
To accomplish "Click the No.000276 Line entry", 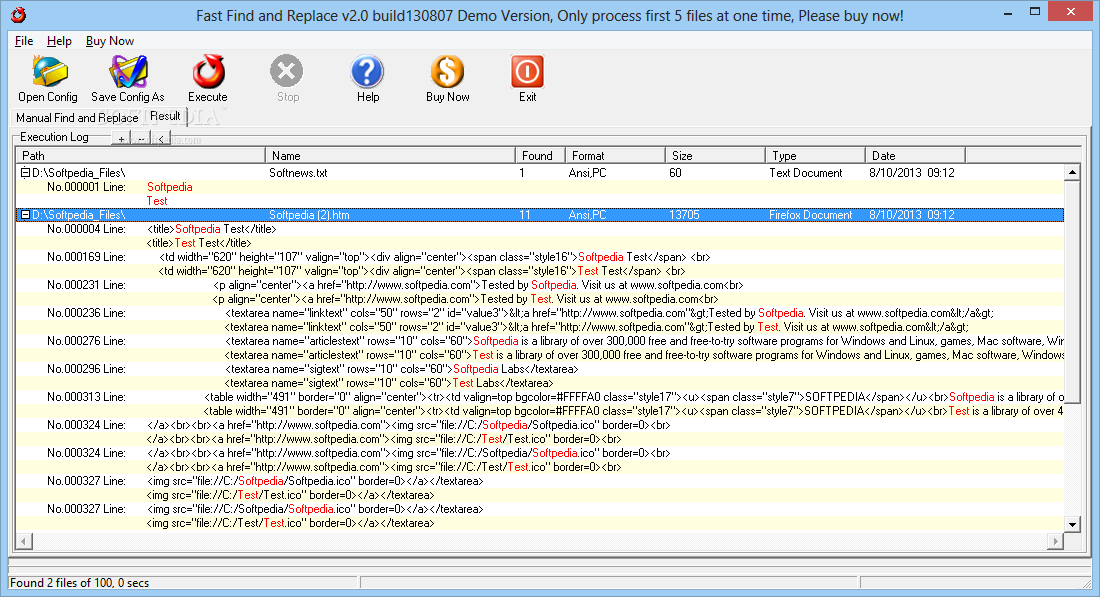I will click(86, 341).
